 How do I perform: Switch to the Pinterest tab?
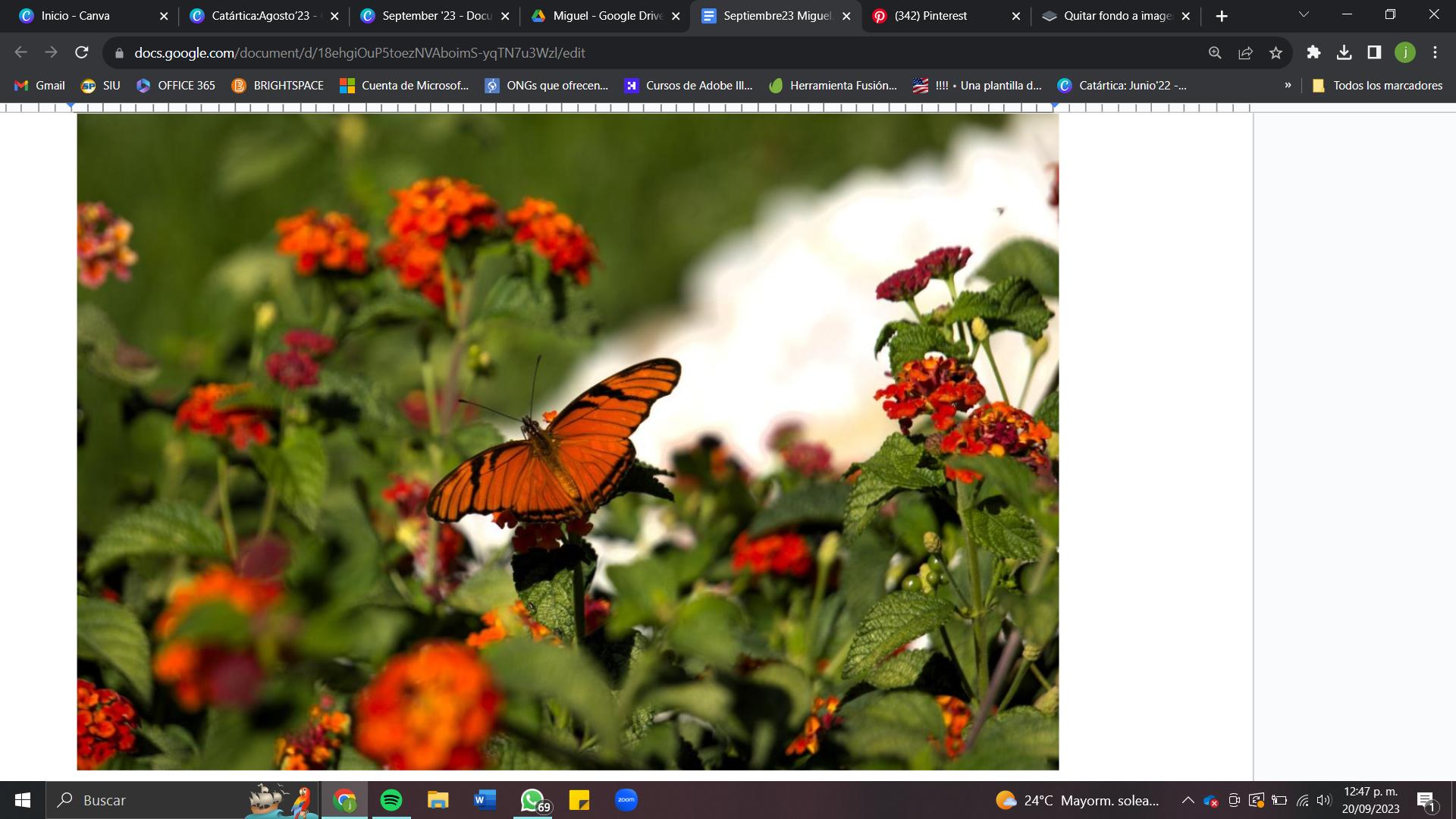930,15
